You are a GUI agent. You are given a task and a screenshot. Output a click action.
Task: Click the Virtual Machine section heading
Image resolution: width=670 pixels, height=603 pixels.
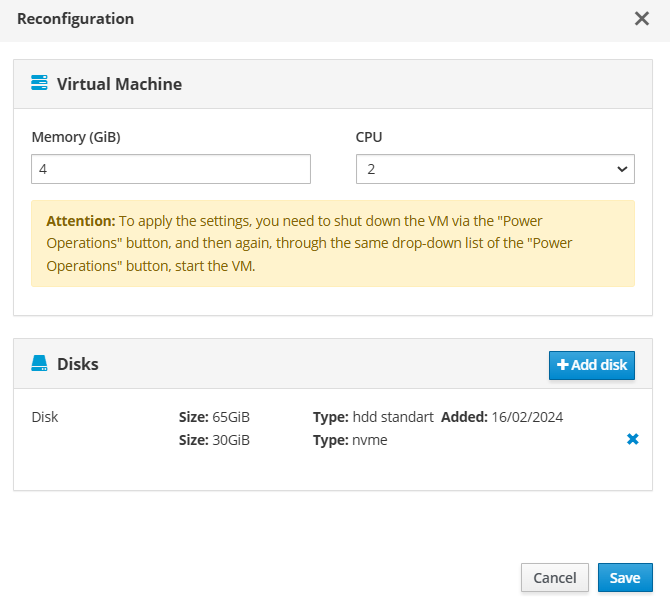(119, 84)
